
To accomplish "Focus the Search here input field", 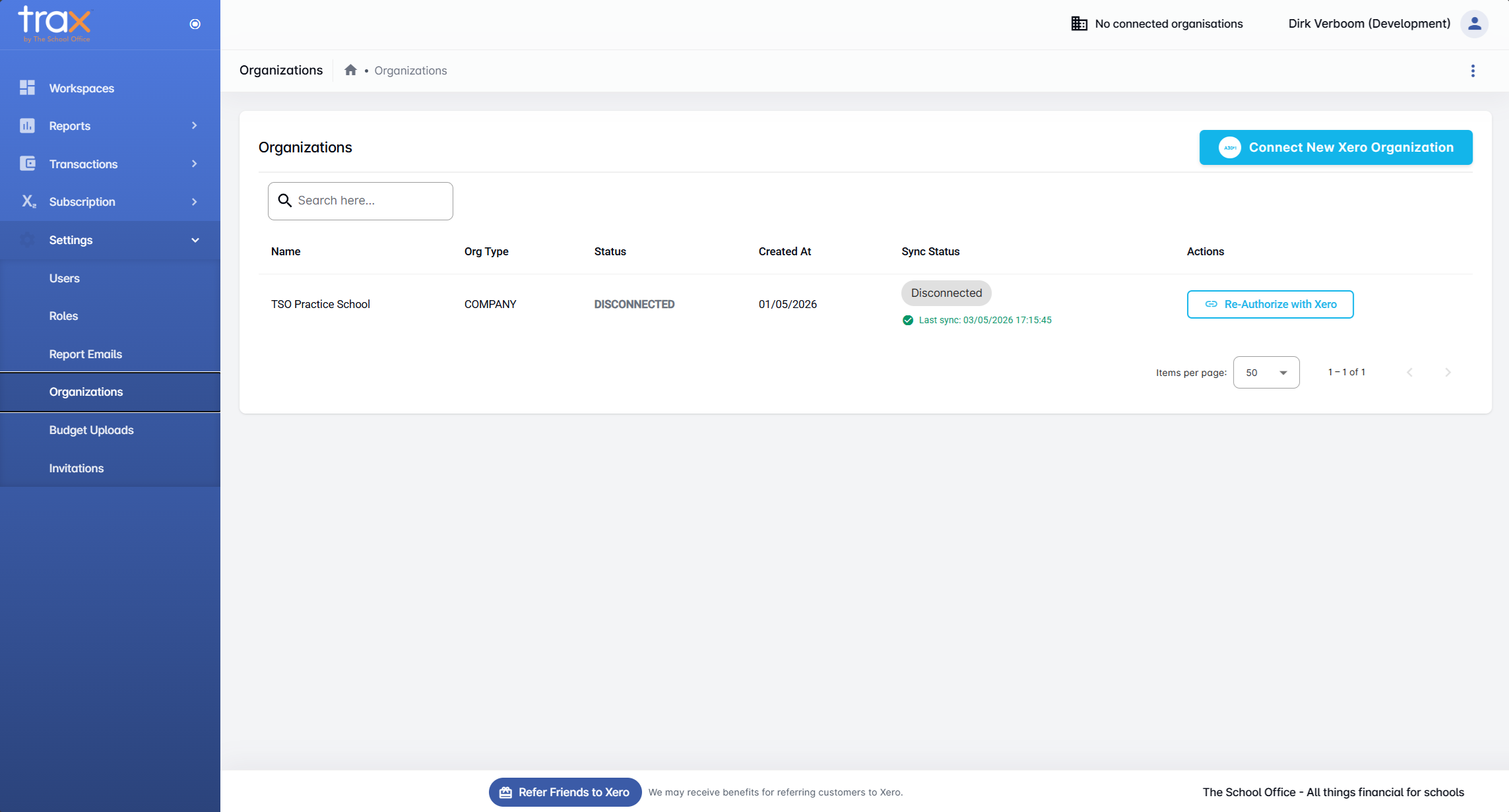I will (x=360, y=201).
